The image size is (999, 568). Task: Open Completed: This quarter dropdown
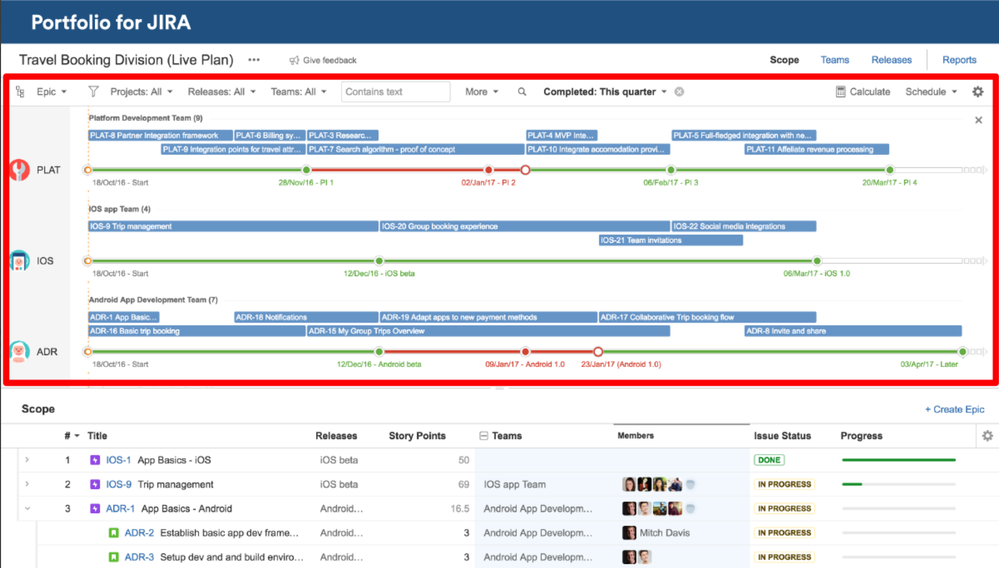[605, 92]
